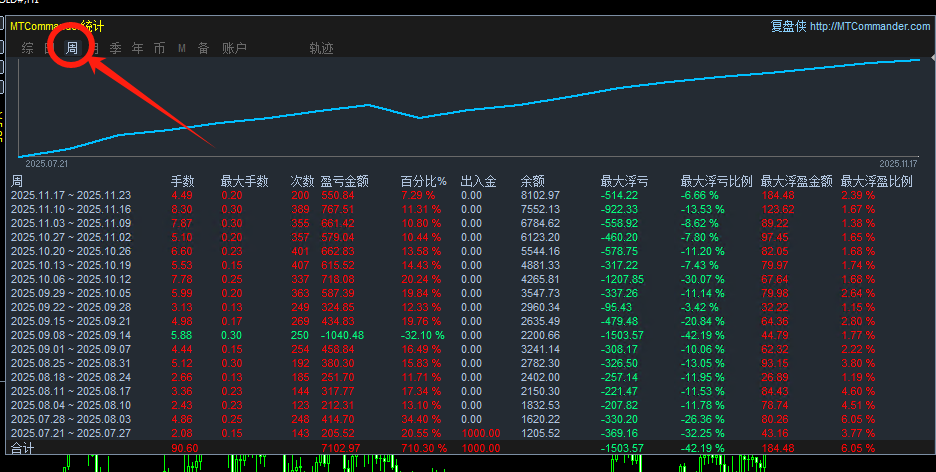The image size is (936, 472).
Task: Click the -30.07 % drawdown ratio cell
Action: [703, 279]
